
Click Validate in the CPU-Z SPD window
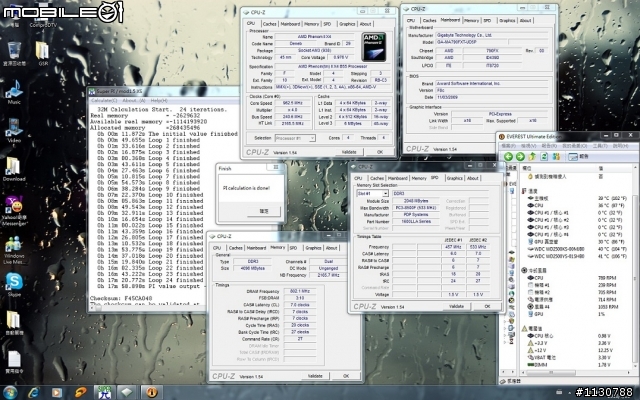point(456,306)
